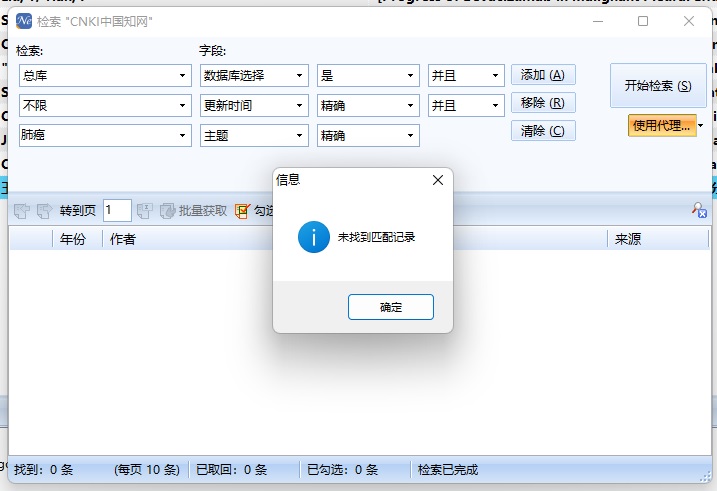Expand the 主题 field dropdown
Image resolution: width=717 pixels, height=491 pixels.
pos(299,135)
